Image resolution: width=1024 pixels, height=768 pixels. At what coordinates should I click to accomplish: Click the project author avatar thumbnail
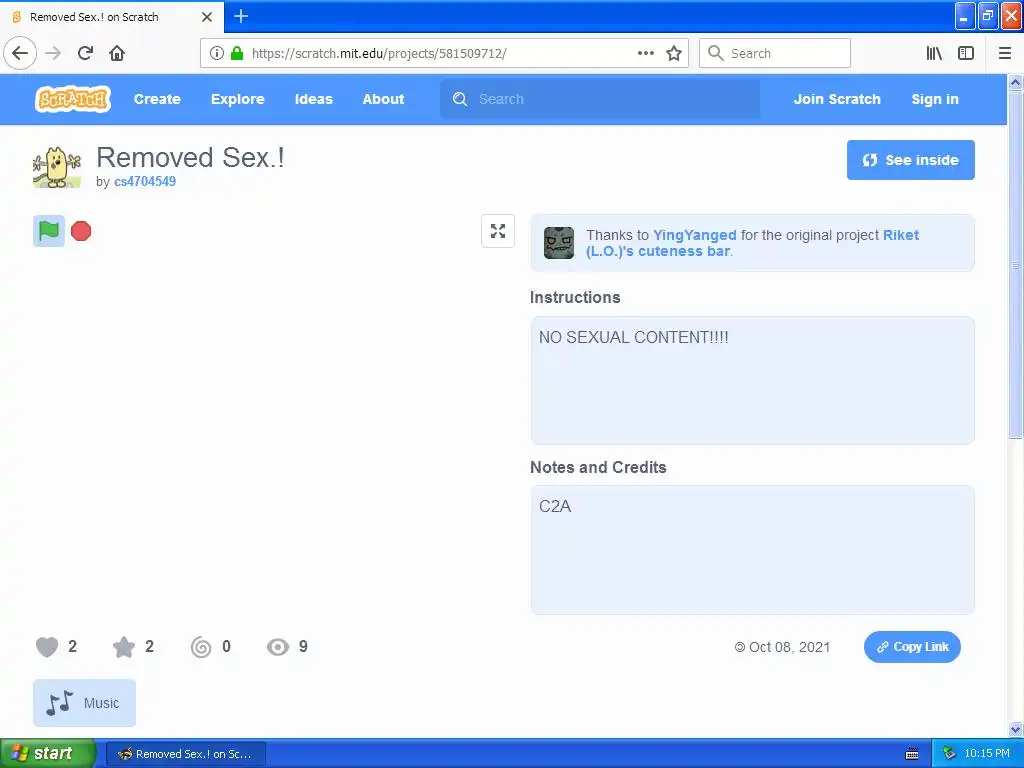point(57,167)
